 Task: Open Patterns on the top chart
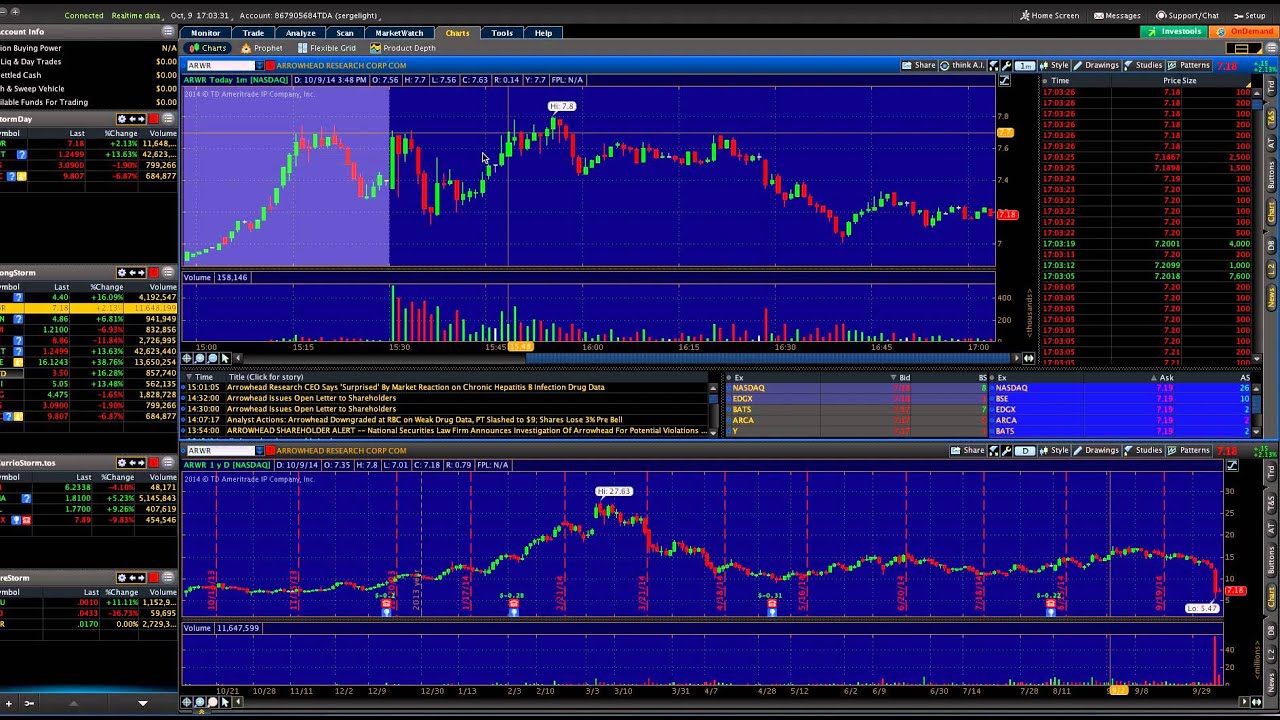(x=1188, y=65)
